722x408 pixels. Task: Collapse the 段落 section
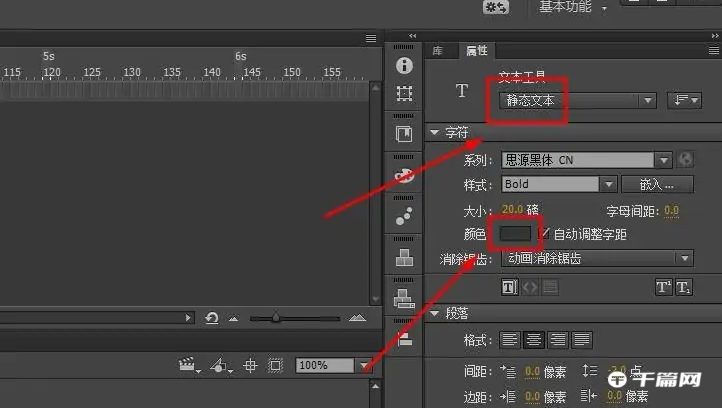coord(434,314)
